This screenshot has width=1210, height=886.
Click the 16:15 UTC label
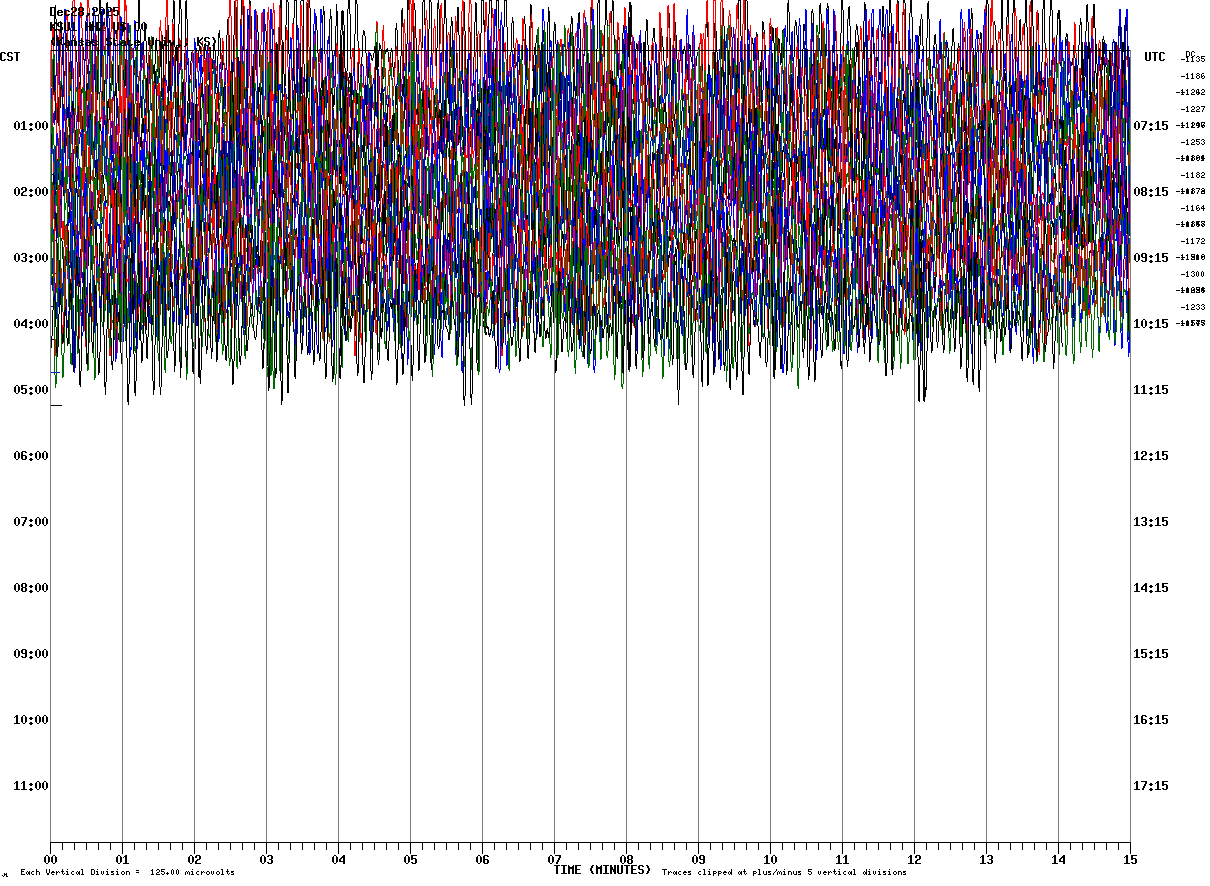[1151, 720]
